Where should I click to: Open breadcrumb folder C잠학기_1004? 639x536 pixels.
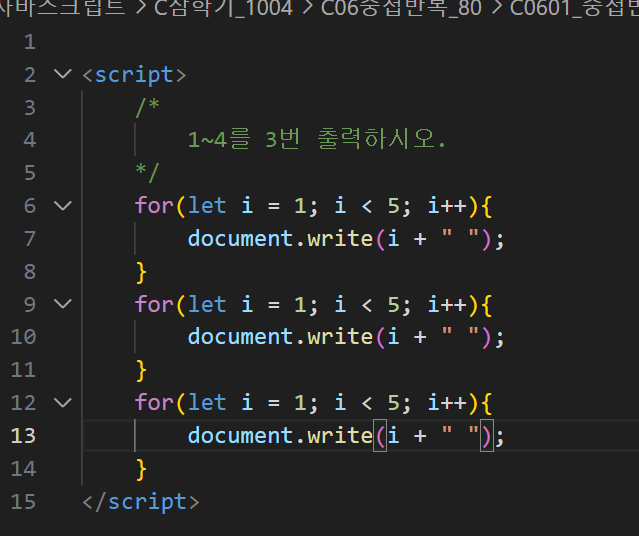pyautogui.click(x=223, y=8)
